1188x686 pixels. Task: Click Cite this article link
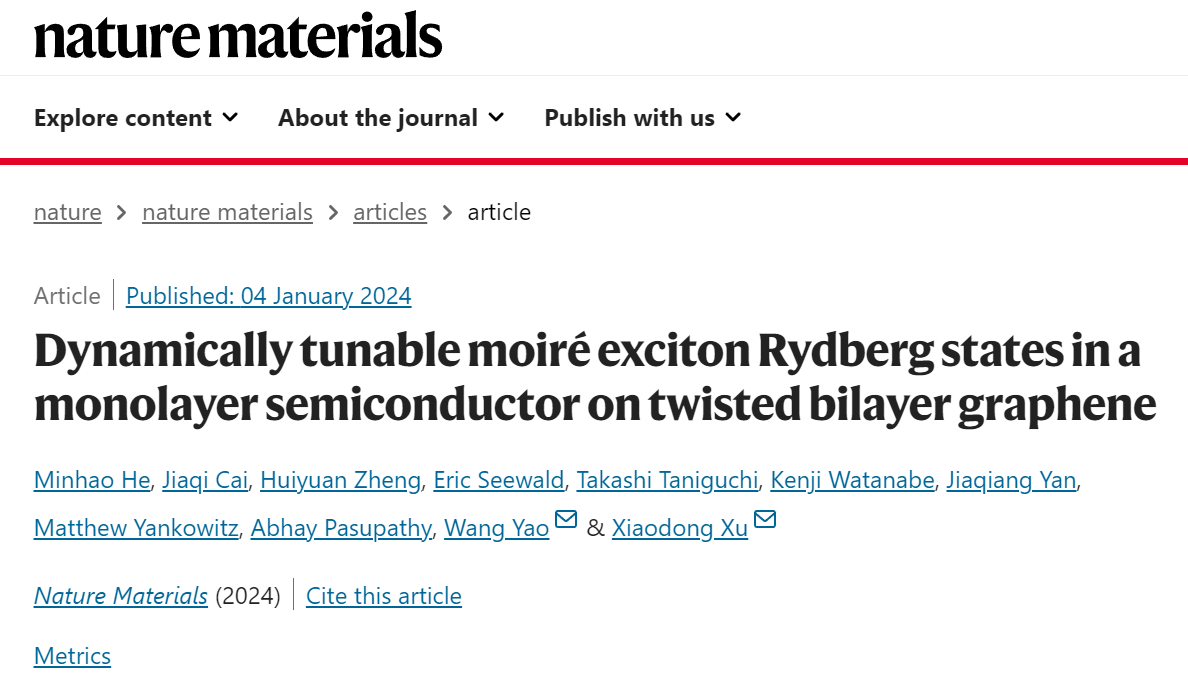(384, 596)
